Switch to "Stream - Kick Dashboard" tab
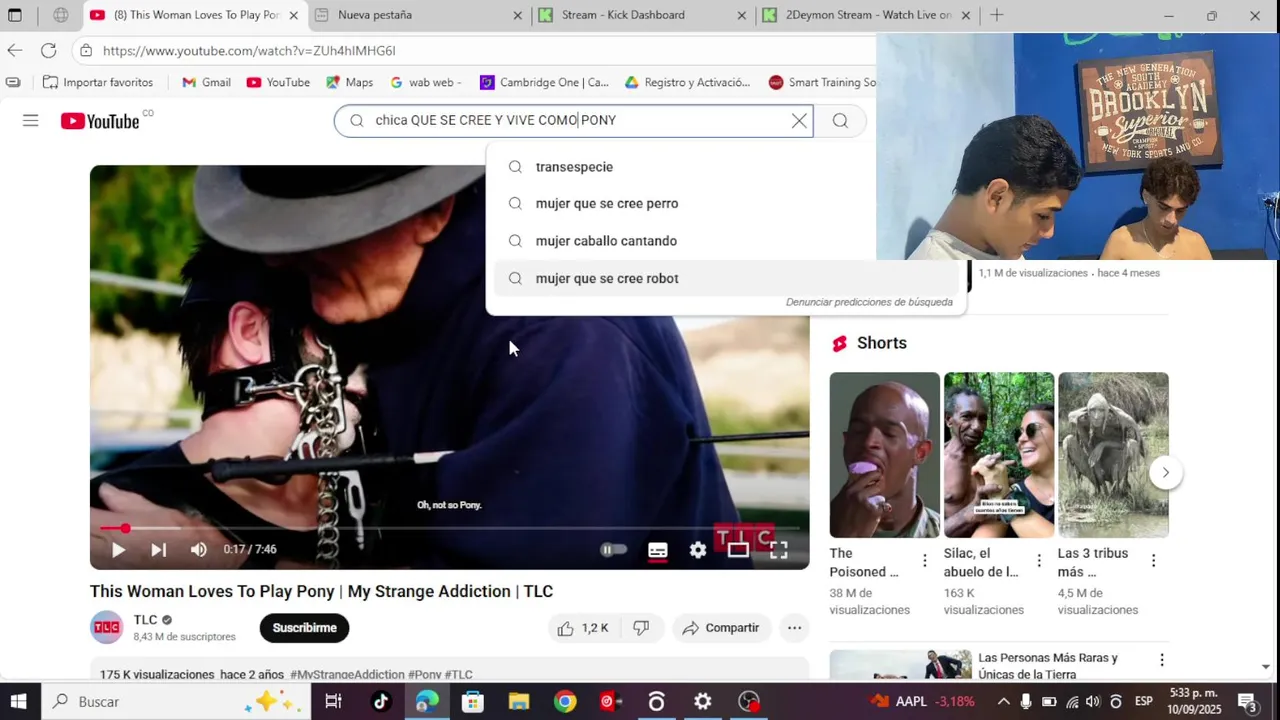The image size is (1280, 720). [642, 15]
